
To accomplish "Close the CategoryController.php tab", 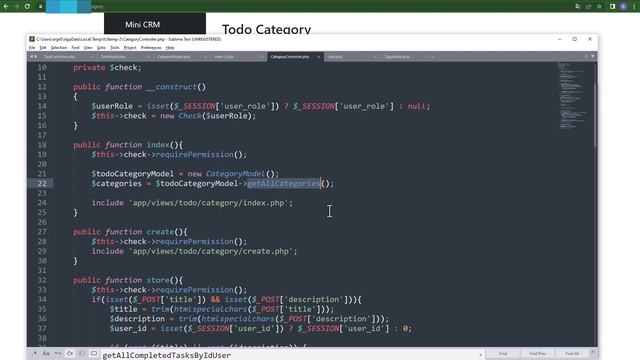I will point(318,57).
